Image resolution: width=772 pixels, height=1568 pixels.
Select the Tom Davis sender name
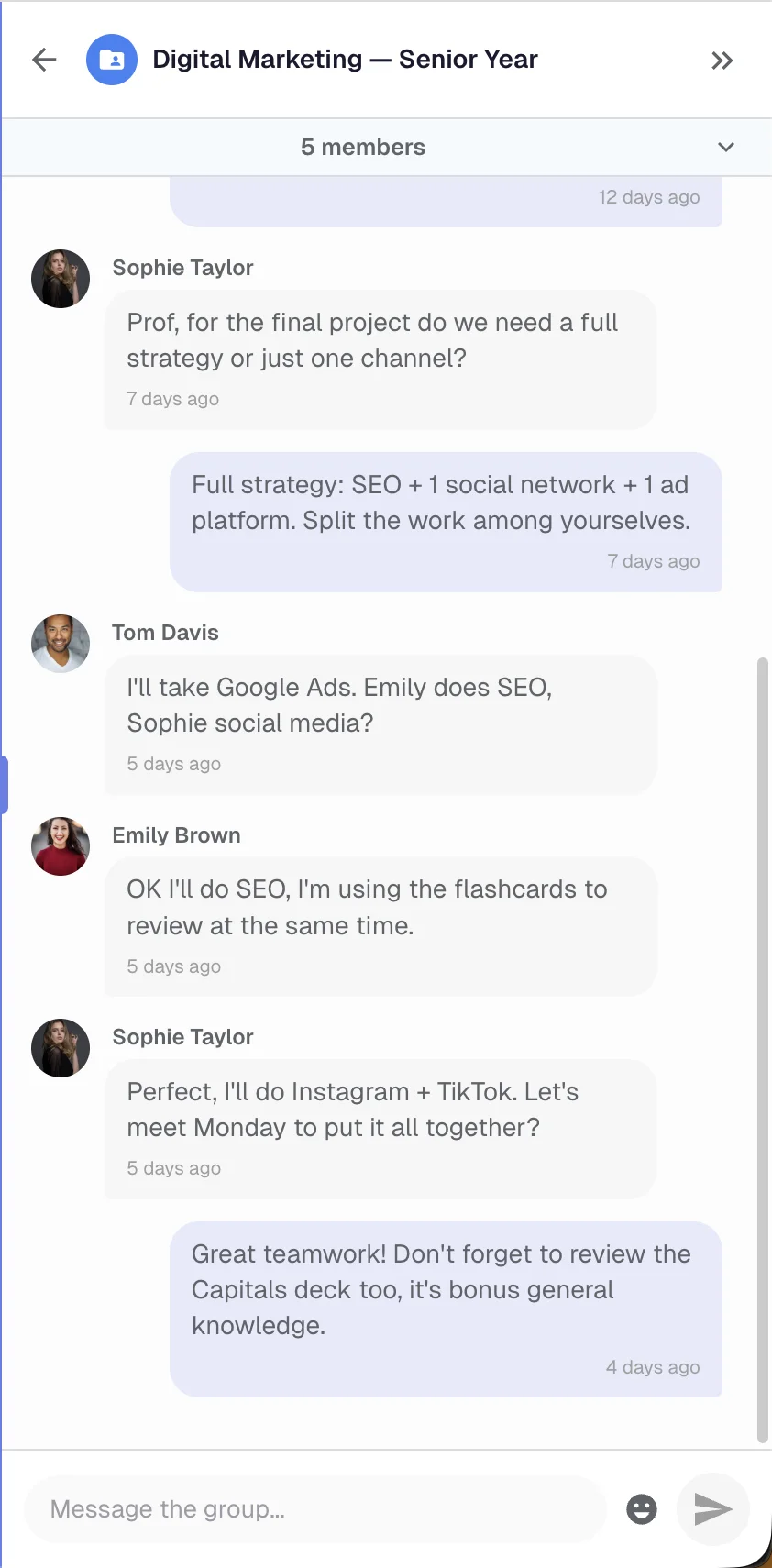point(165,633)
